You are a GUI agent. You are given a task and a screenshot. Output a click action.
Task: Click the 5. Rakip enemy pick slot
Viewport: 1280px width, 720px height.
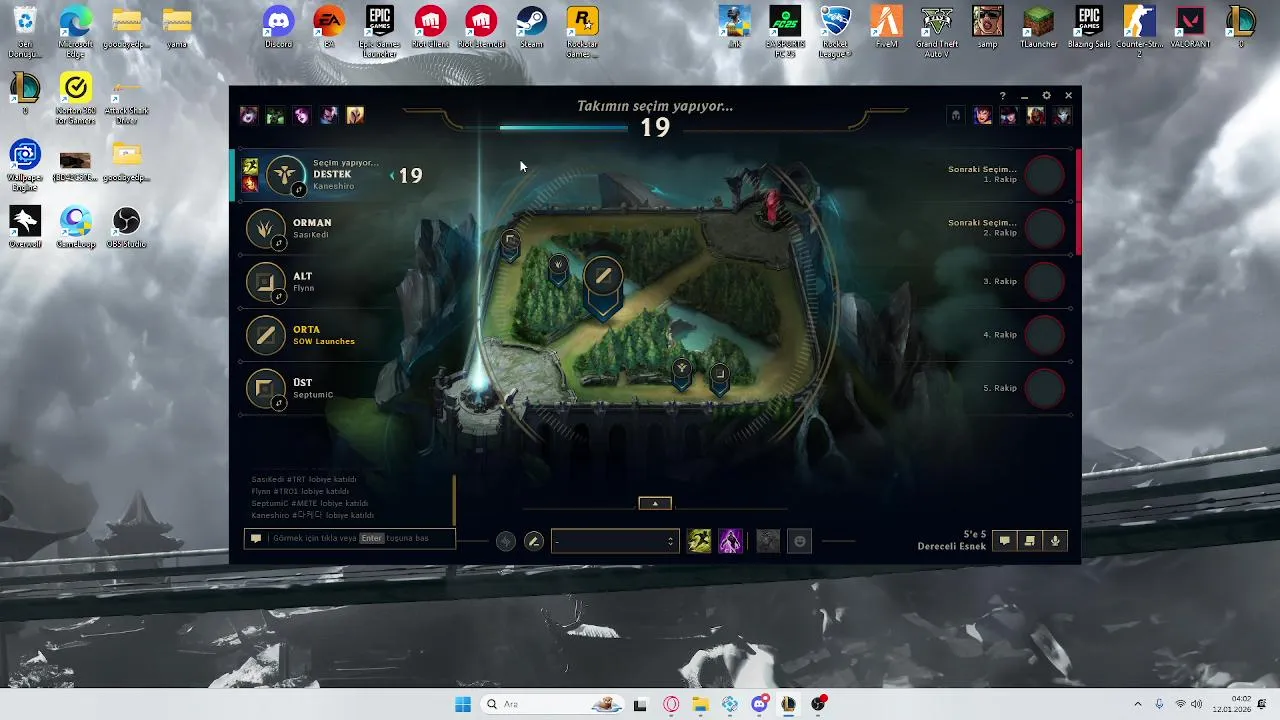[1045, 388]
